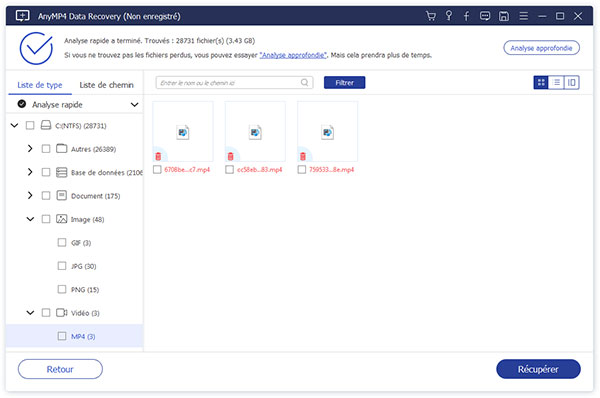Image resolution: width=600 pixels, height=398 pixels.
Task: Switch to Liste de chemin tab
Action: tap(106, 85)
